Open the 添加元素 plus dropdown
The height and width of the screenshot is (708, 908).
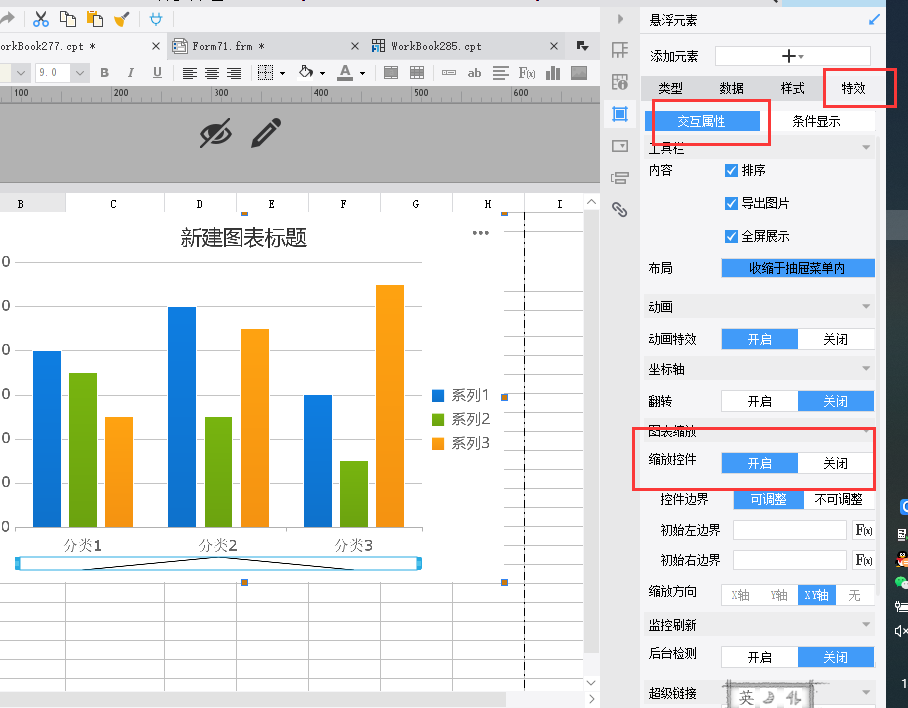click(792, 57)
